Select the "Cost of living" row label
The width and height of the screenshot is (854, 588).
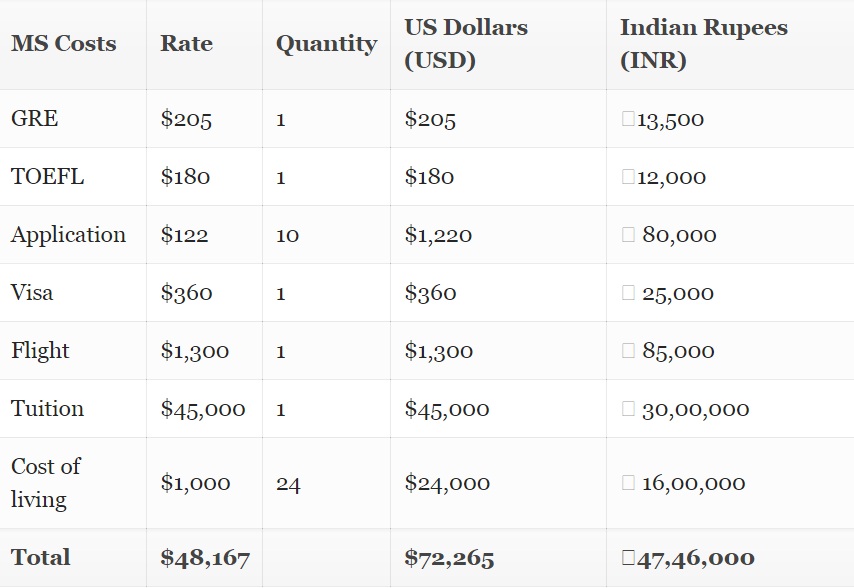point(46,483)
